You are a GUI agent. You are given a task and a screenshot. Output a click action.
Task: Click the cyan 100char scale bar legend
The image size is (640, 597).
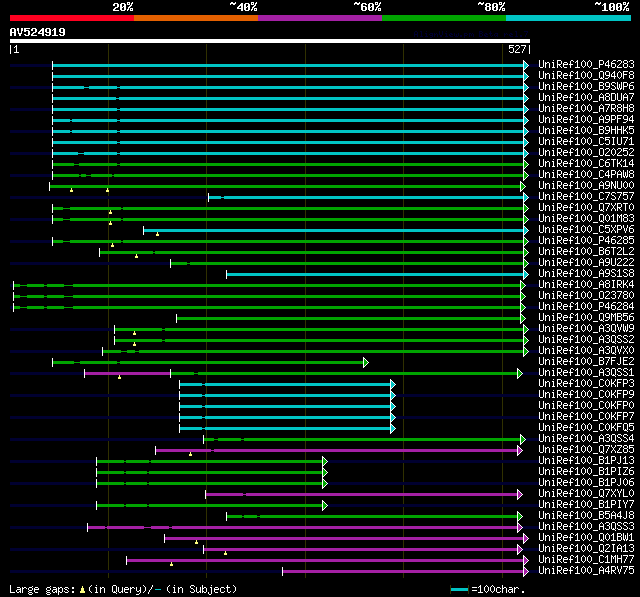459,589
